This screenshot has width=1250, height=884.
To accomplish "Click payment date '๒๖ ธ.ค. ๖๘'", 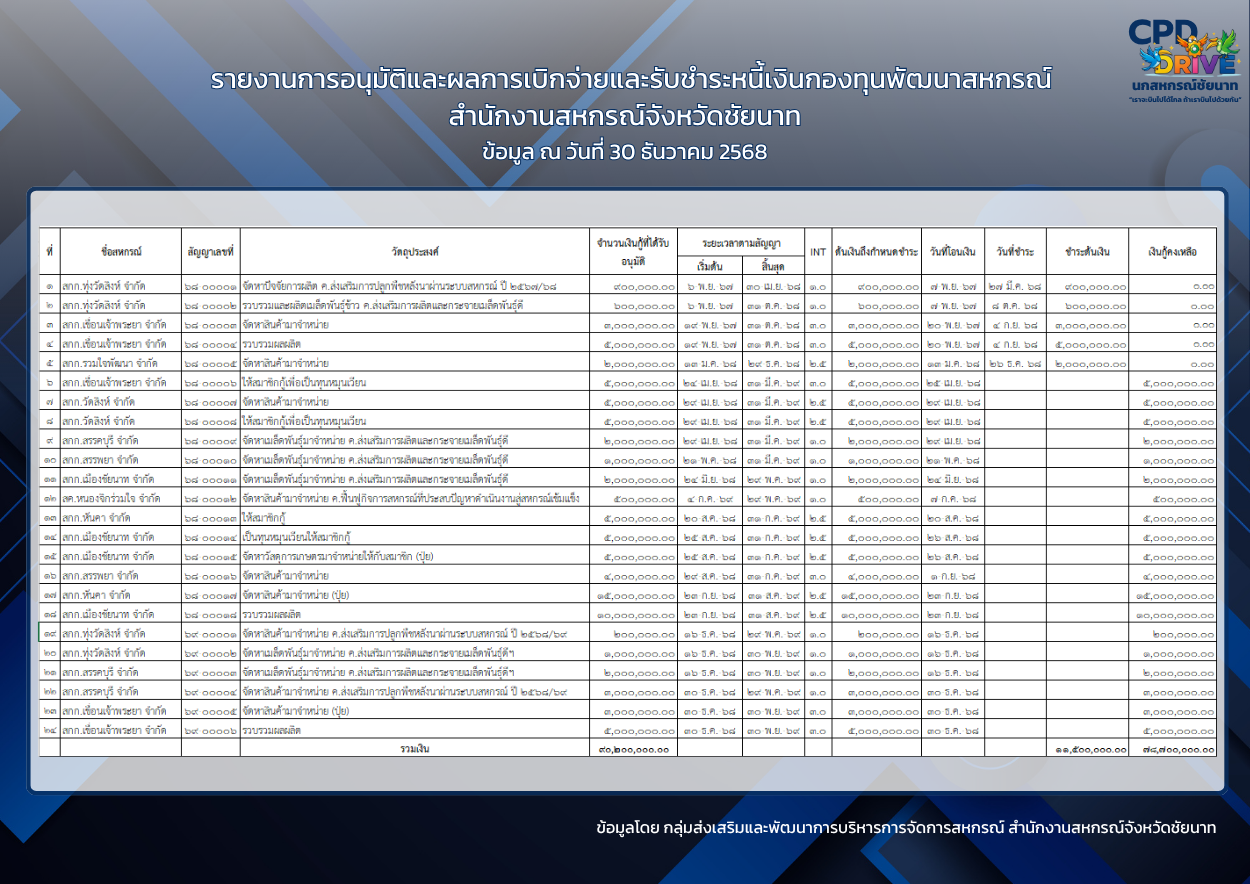I will 1015,363.
